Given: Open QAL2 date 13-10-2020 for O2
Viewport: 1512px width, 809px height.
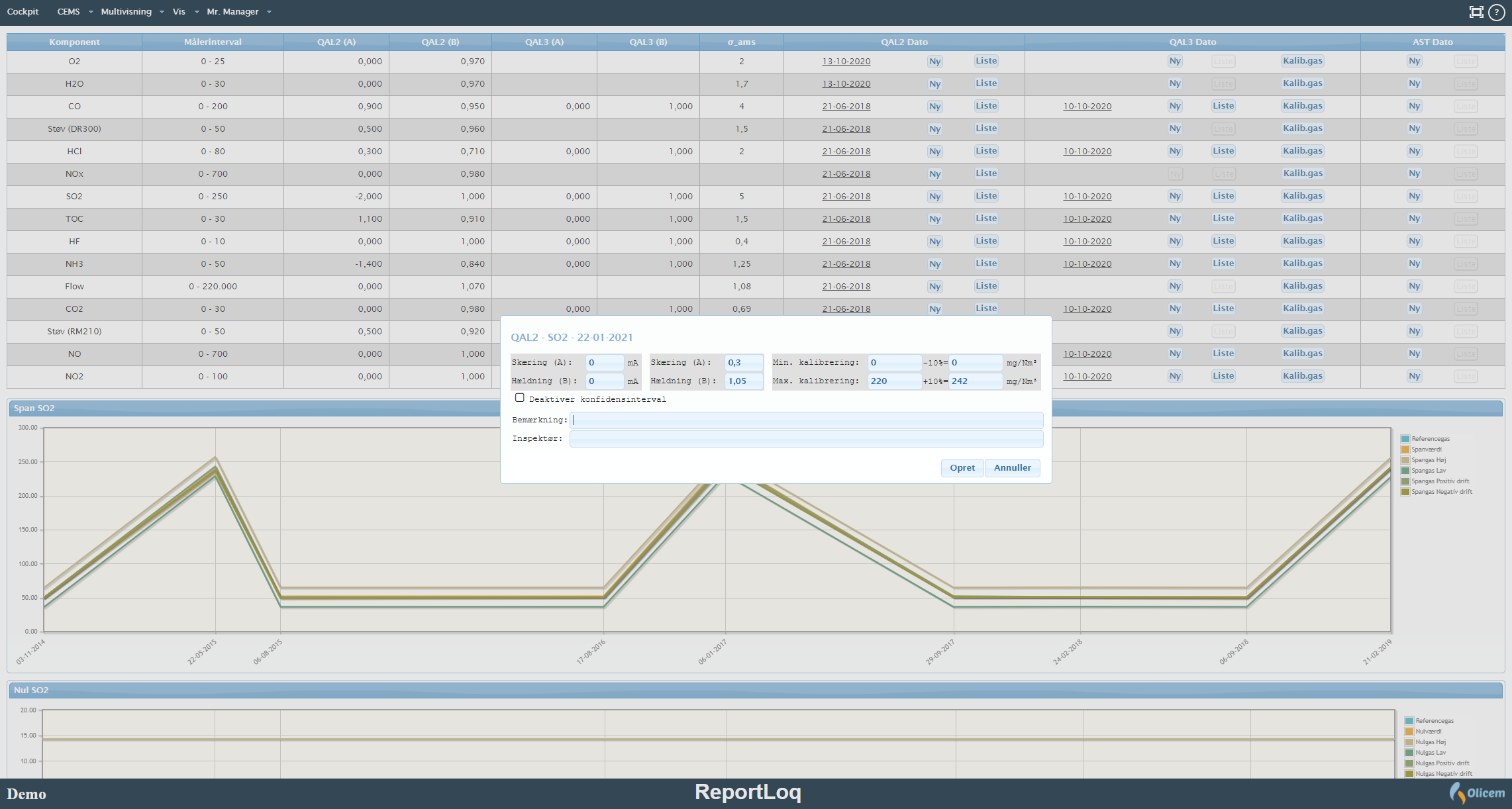Looking at the screenshot, I should pyautogui.click(x=846, y=61).
